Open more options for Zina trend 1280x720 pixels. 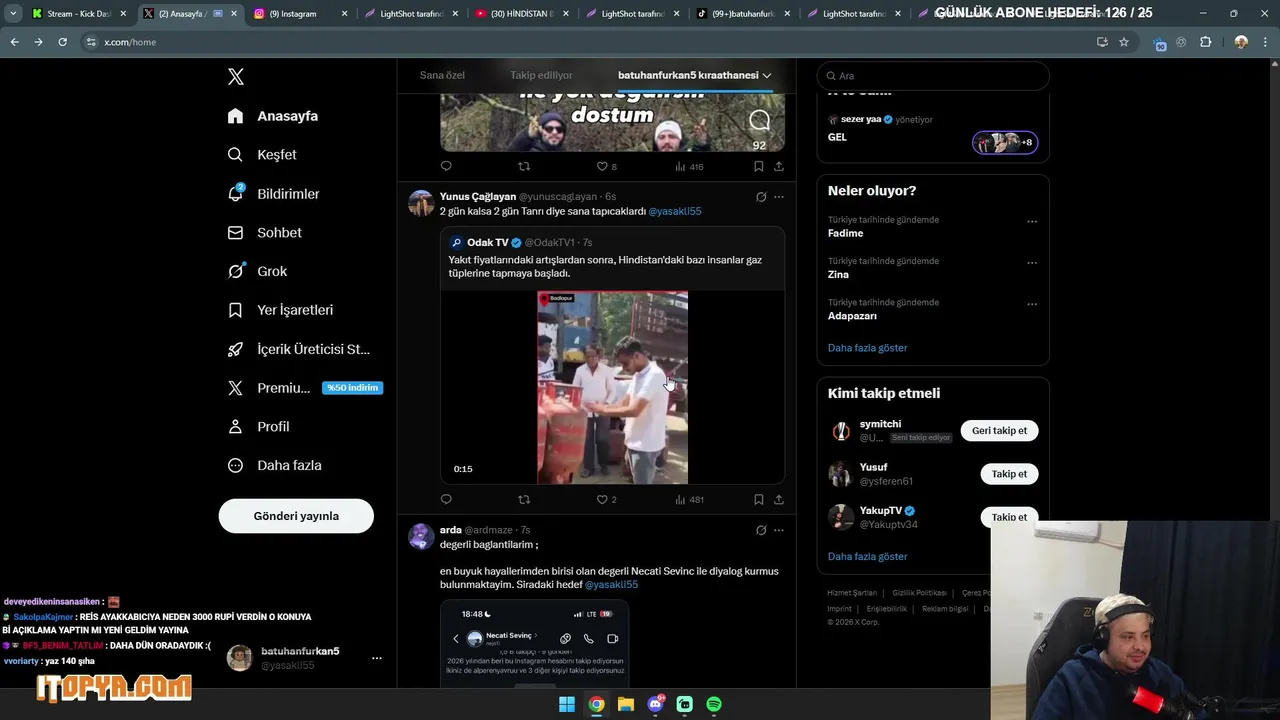[x=1032, y=262]
